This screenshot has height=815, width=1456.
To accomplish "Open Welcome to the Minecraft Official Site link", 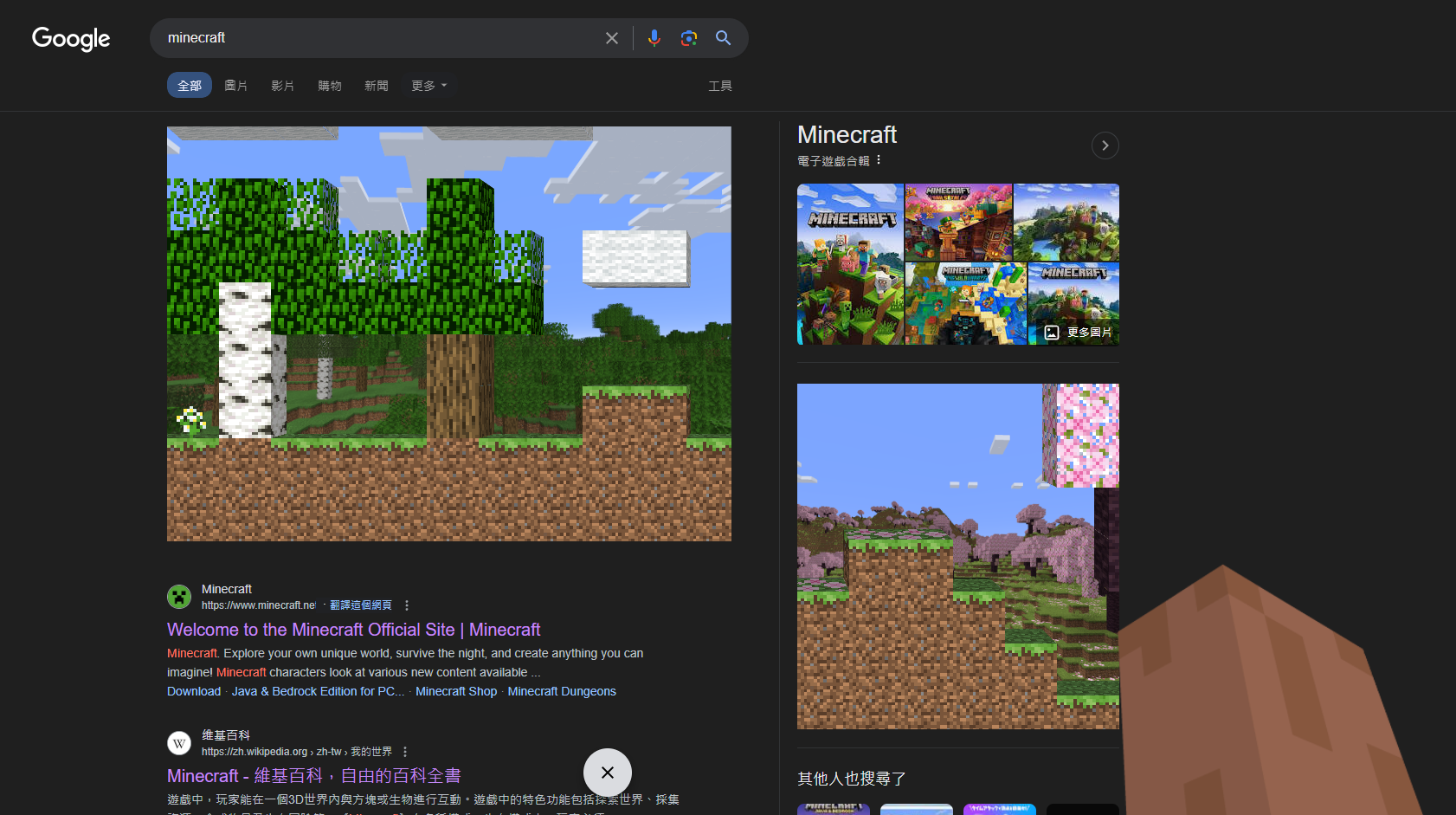I will [x=353, y=630].
